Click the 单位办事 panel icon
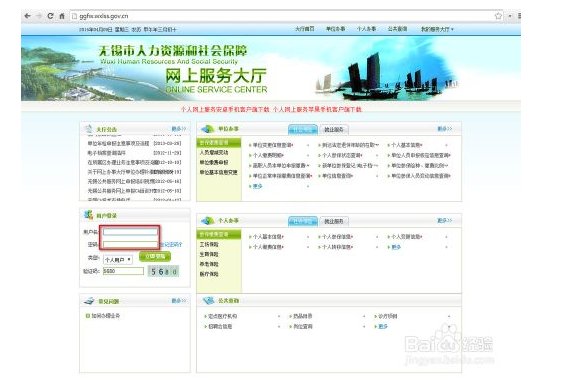Screen dimensions: 566x388 (x=208, y=128)
